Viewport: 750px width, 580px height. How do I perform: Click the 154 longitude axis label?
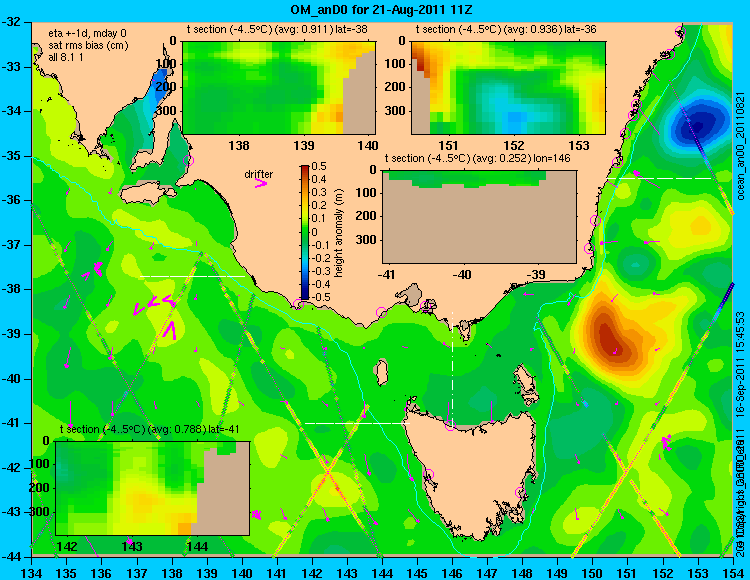pyautogui.click(x=733, y=573)
